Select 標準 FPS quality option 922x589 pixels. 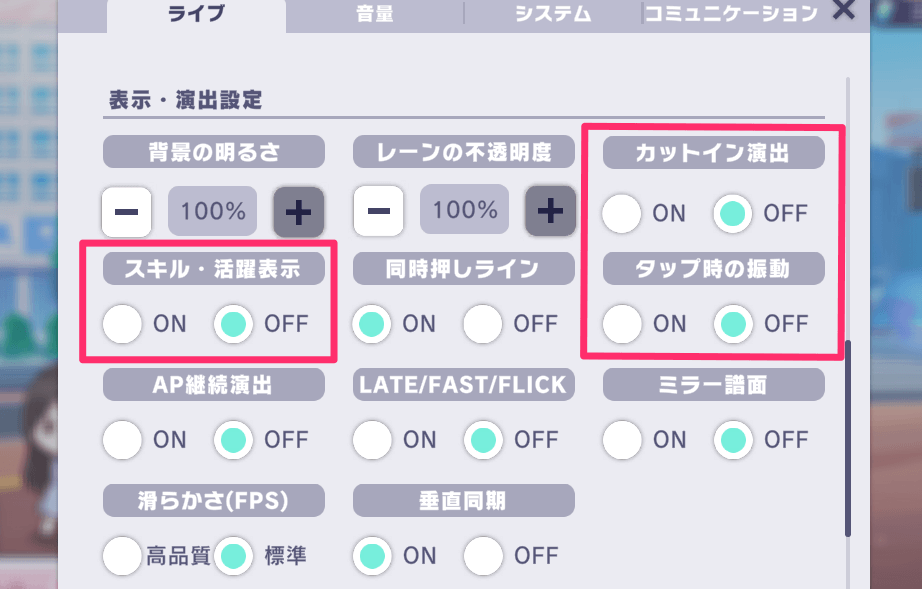(x=232, y=556)
